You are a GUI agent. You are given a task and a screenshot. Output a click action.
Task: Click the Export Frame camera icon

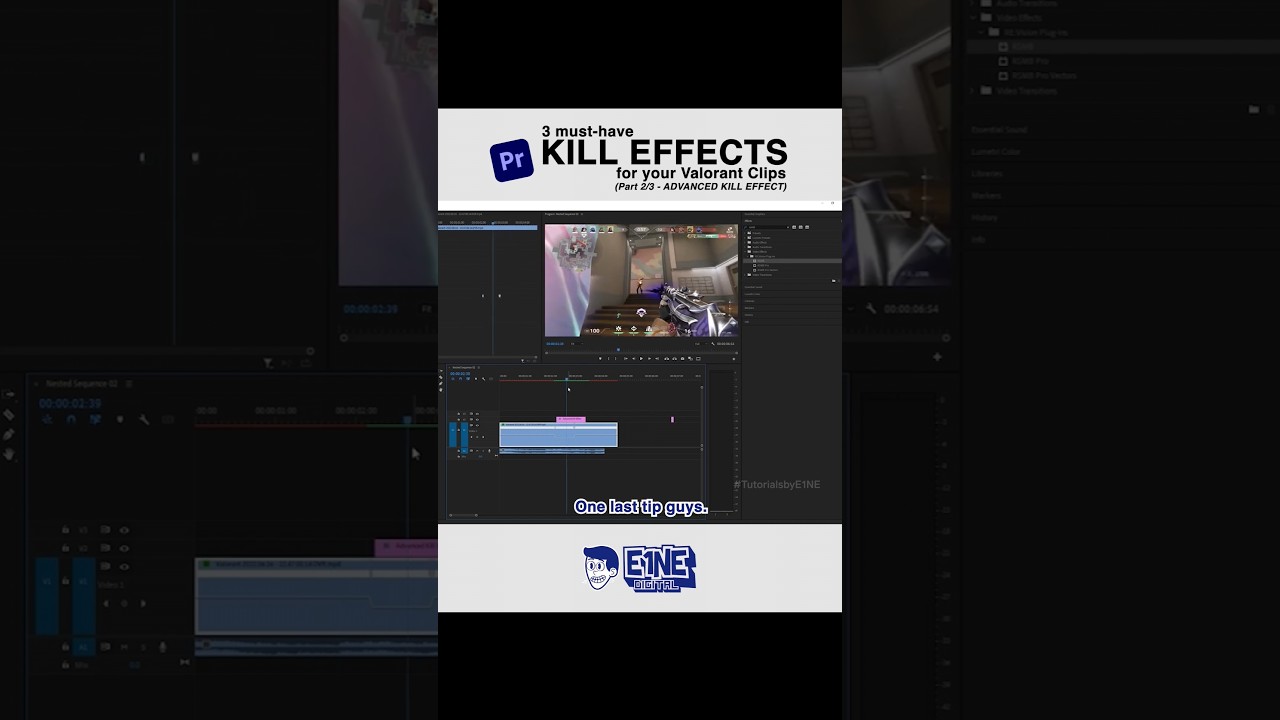682,358
